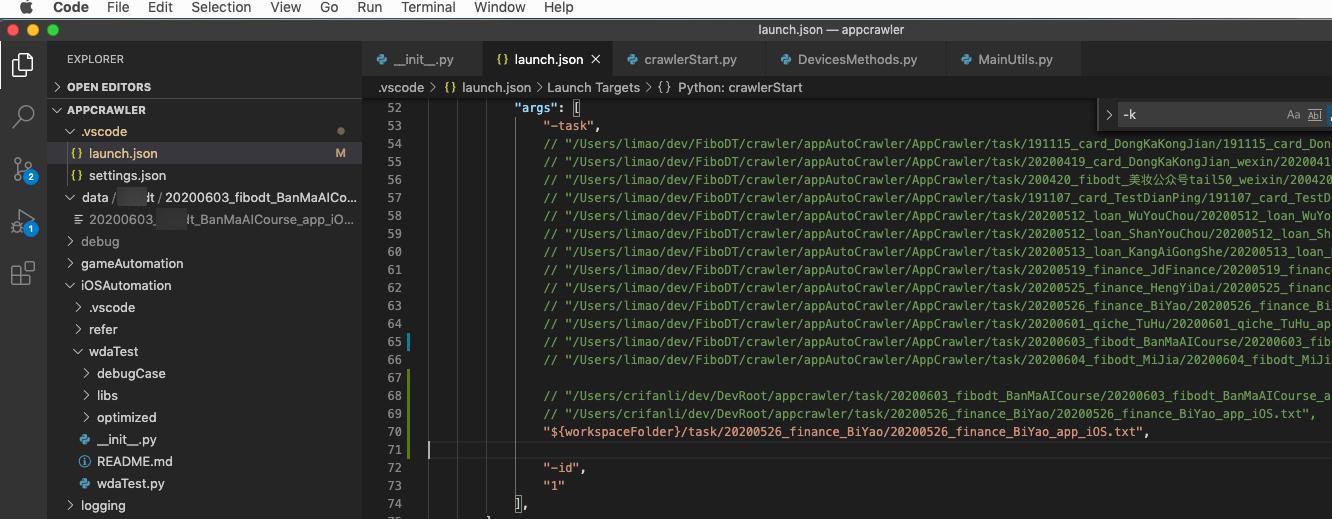Open the Search view in activity bar
The width and height of the screenshot is (1332, 519).
[23, 118]
